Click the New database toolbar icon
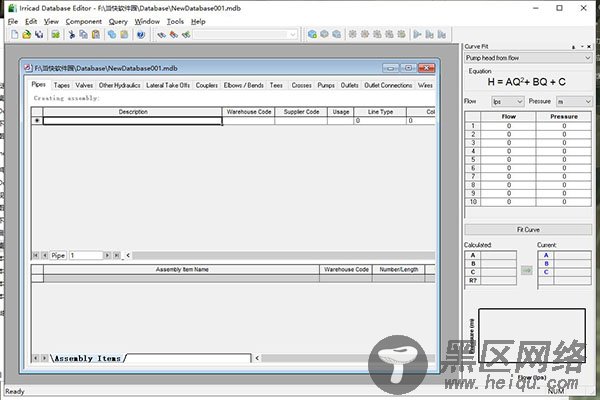 click(x=14, y=35)
